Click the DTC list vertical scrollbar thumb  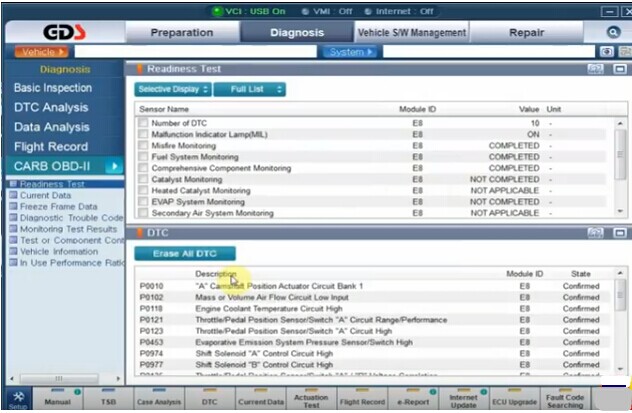620,295
